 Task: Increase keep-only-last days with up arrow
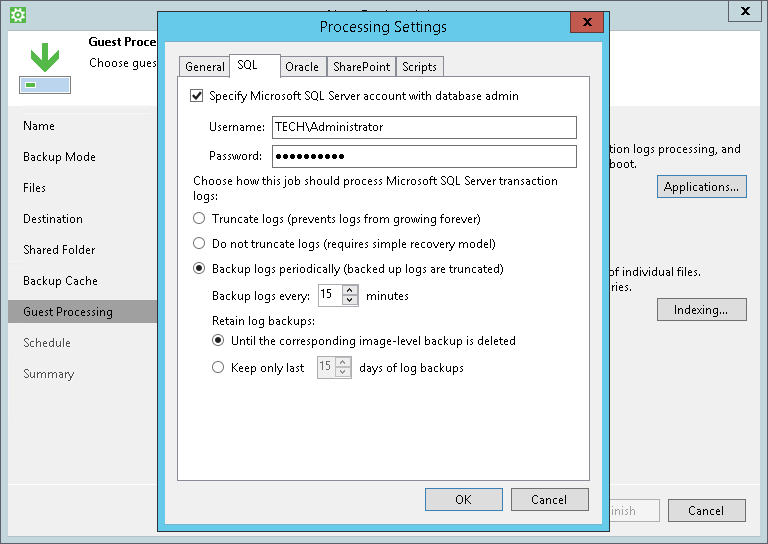click(x=343, y=362)
